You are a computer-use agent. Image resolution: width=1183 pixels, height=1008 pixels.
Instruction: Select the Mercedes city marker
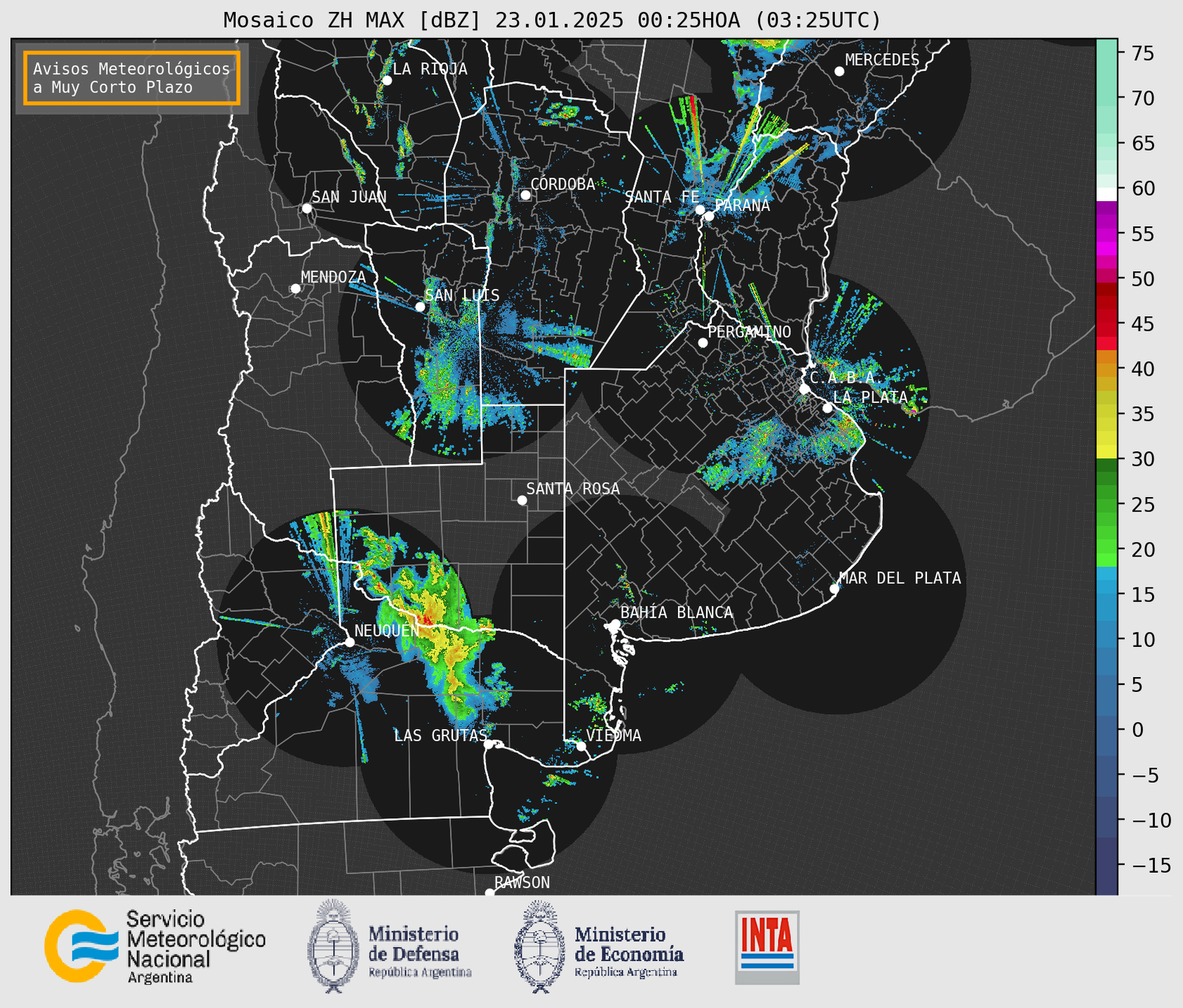click(839, 71)
